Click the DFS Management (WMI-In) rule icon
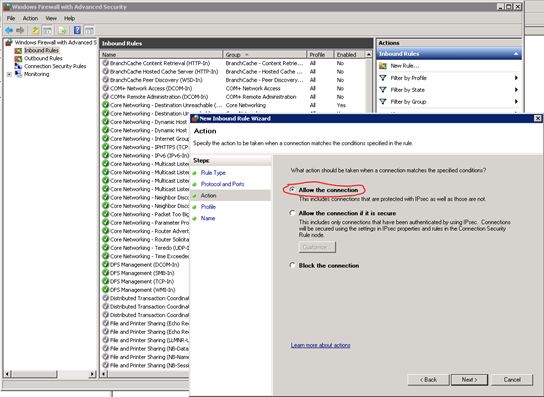544x397 pixels. [x=105, y=289]
